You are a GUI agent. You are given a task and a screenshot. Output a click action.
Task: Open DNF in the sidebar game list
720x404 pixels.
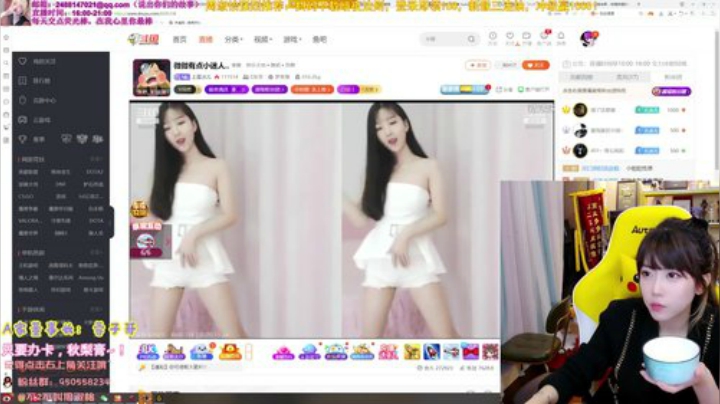(x=60, y=184)
